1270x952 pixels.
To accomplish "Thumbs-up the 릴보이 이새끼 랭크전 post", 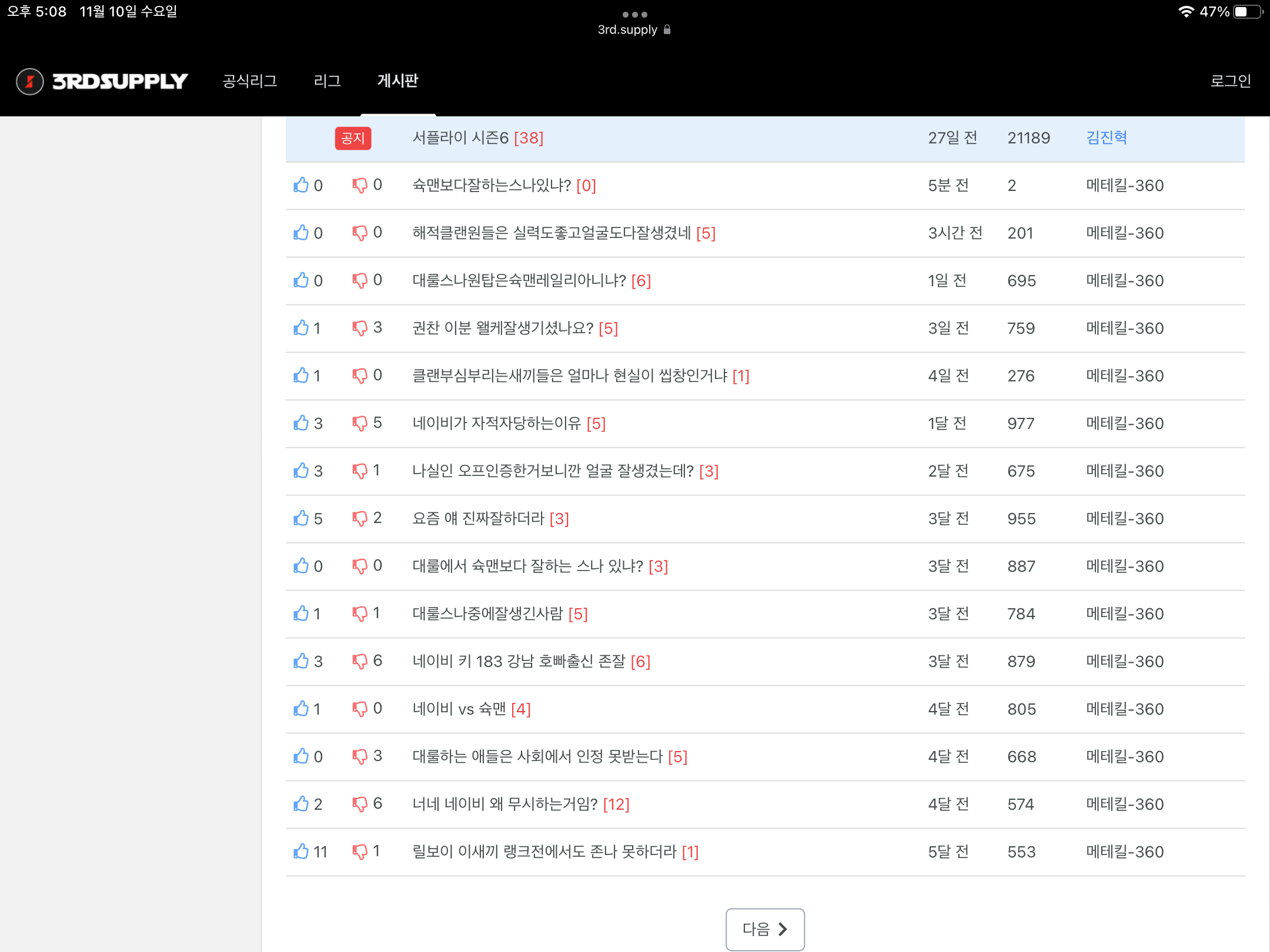I will [301, 852].
